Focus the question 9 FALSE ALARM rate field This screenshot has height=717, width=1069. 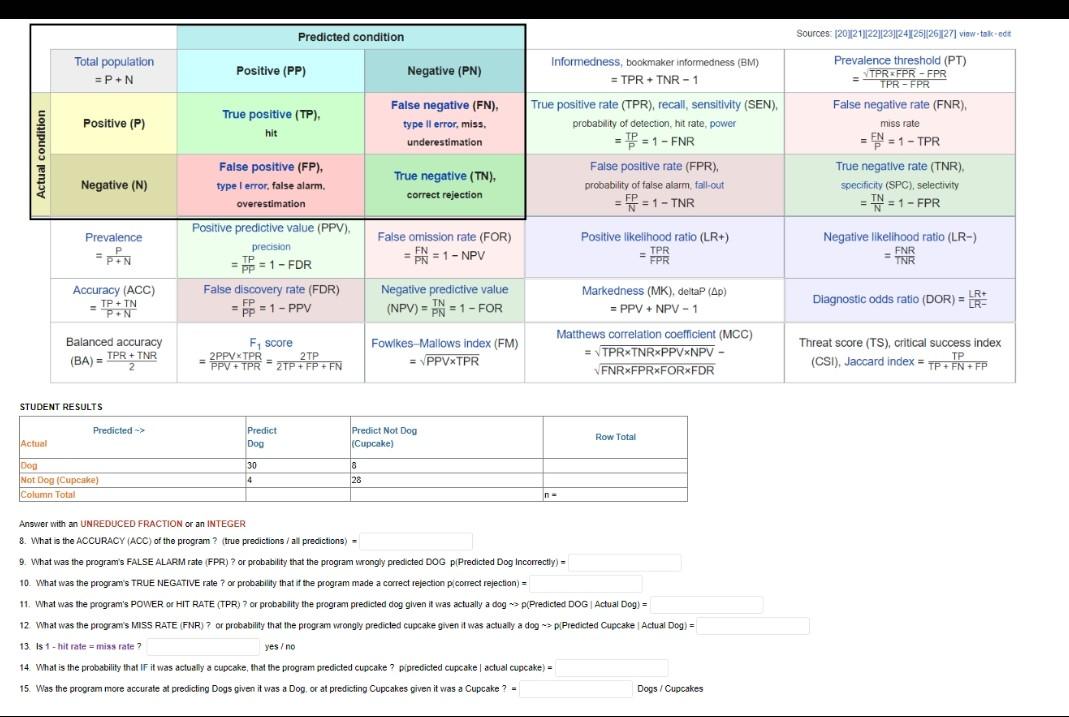click(x=624, y=562)
